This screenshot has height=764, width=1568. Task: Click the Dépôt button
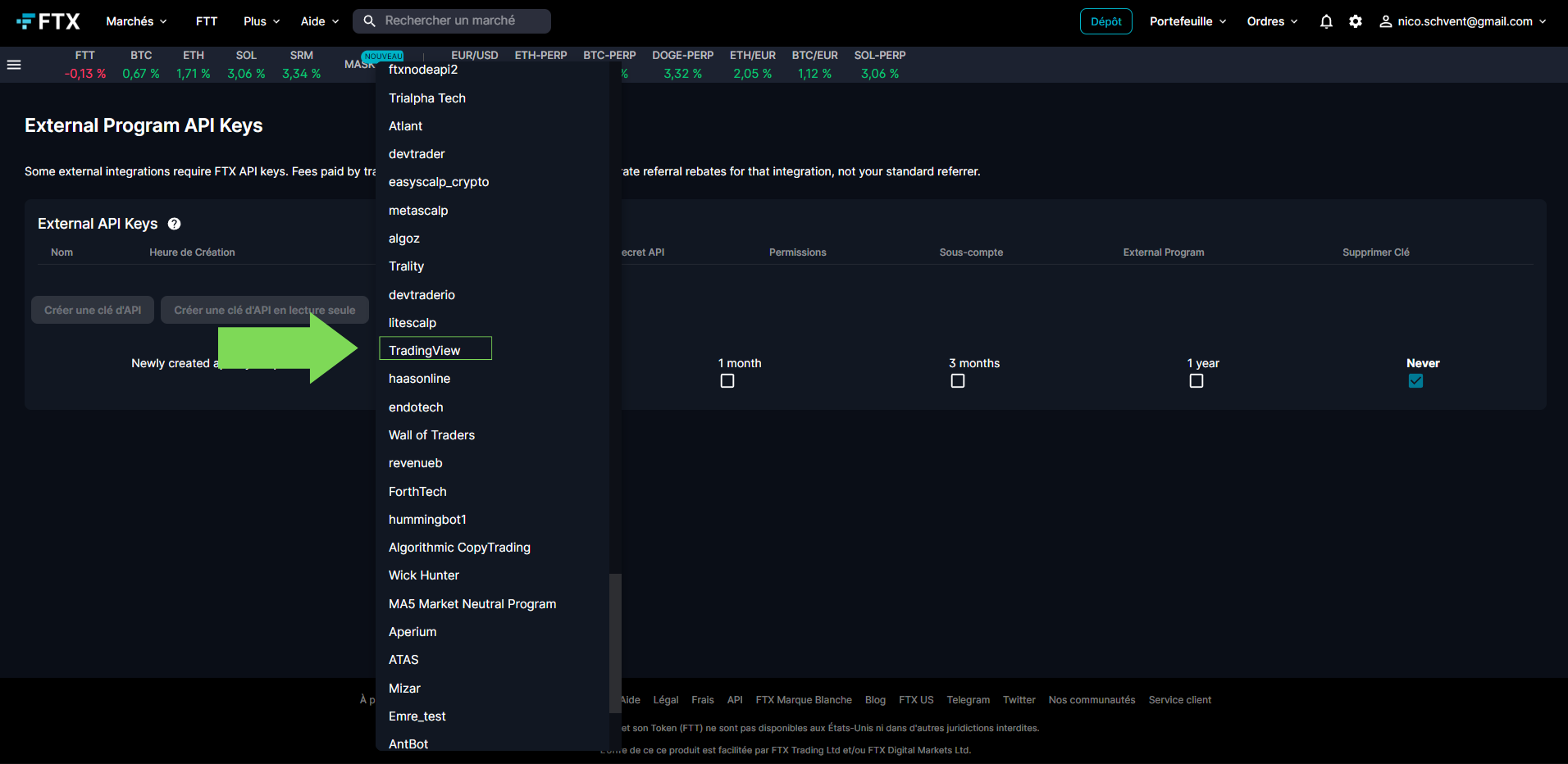click(1105, 21)
